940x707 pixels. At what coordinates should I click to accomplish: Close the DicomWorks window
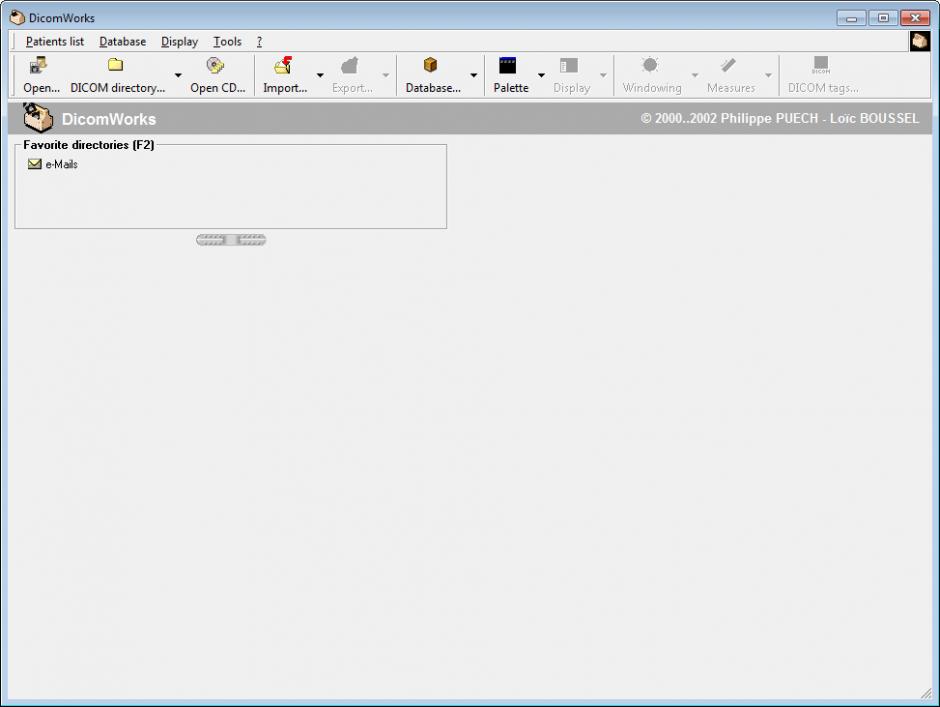(915, 18)
